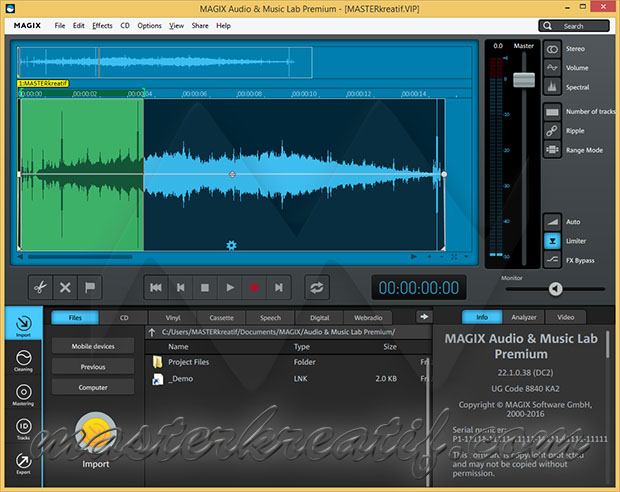Select the Files import tab
620x492 pixels.
click(x=75, y=318)
